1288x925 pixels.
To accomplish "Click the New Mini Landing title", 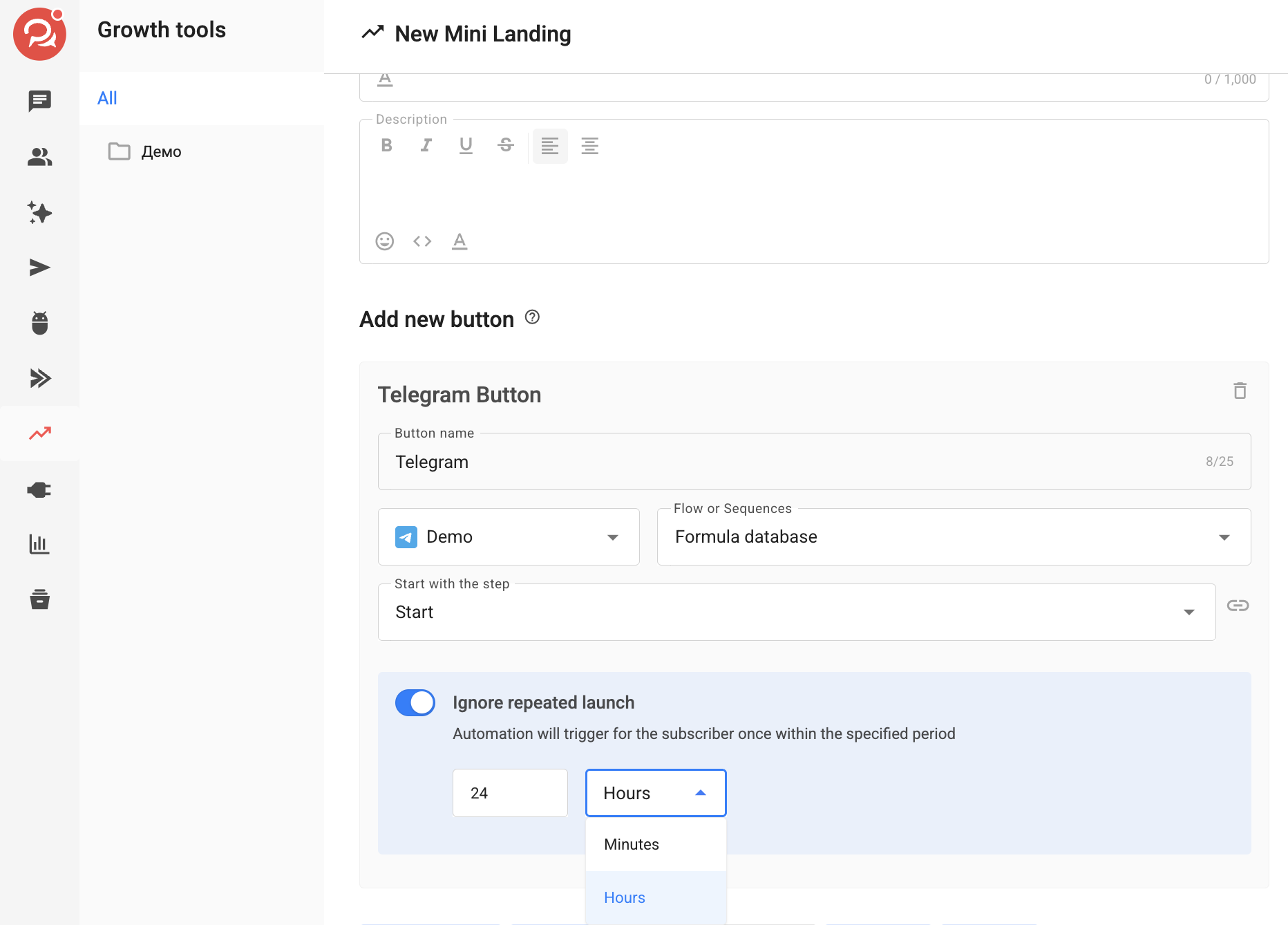I will pos(483,34).
